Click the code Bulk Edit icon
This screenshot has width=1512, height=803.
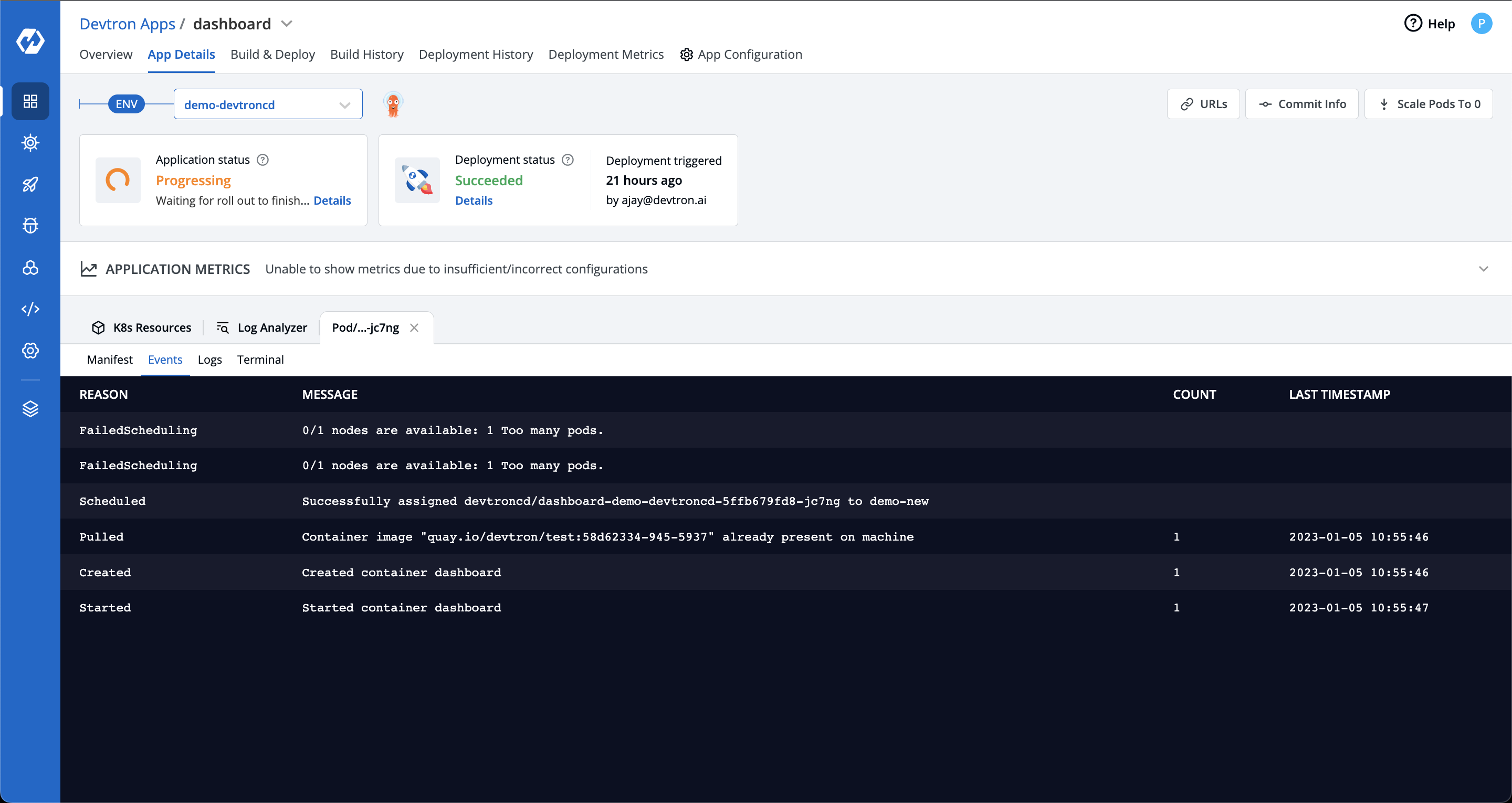[x=30, y=309]
